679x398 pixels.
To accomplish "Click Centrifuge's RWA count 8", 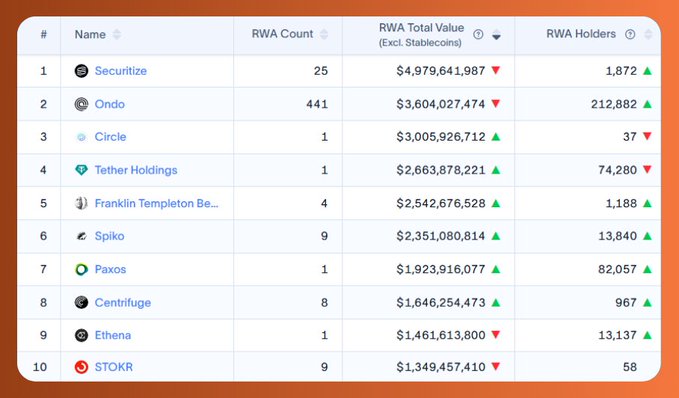I will (x=324, y=302).
